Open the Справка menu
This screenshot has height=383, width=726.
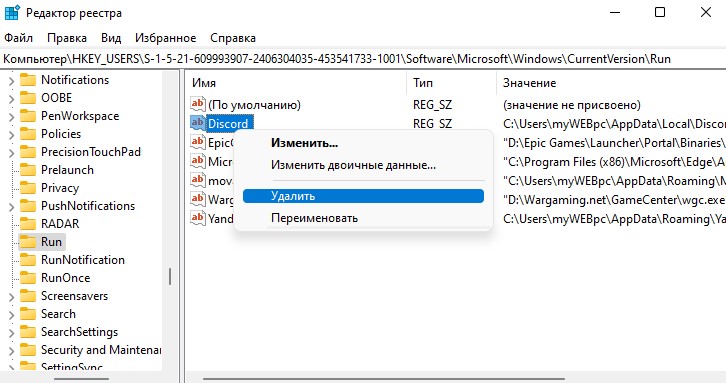233,38
